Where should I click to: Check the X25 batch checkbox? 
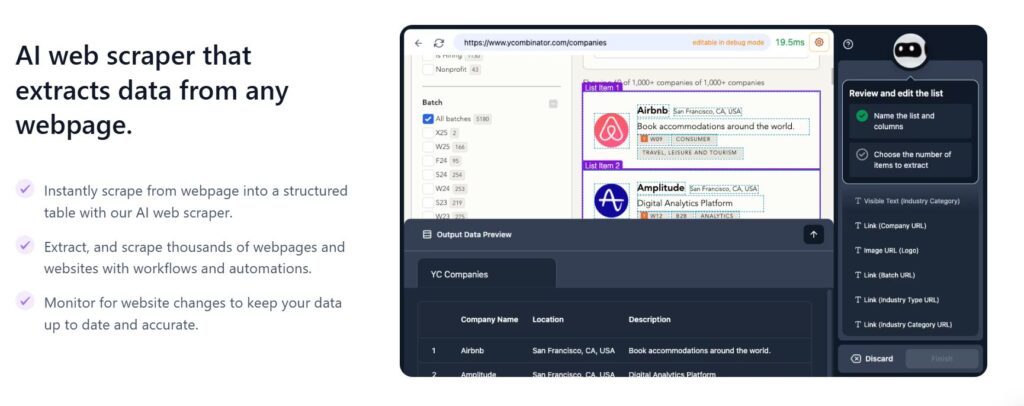point(428,132)
